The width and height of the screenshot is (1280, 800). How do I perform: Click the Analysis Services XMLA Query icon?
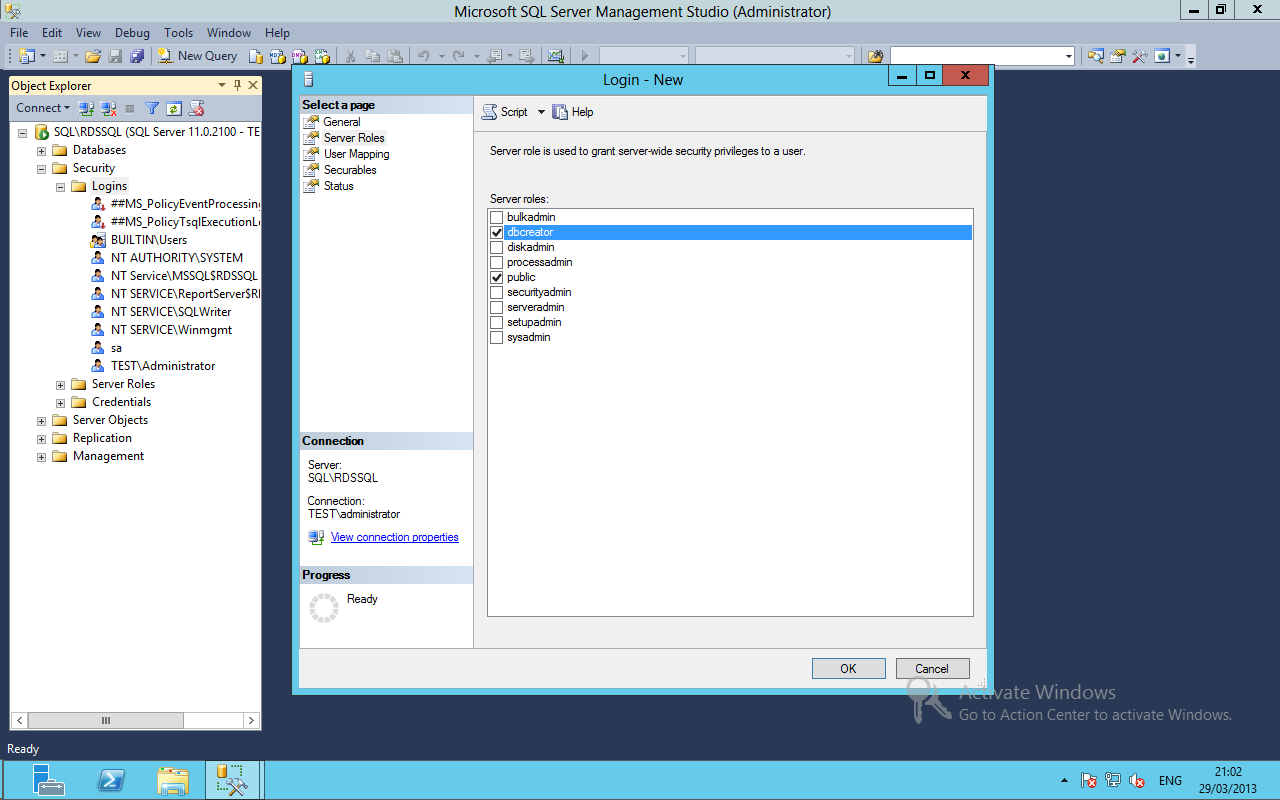coord(322,56)
